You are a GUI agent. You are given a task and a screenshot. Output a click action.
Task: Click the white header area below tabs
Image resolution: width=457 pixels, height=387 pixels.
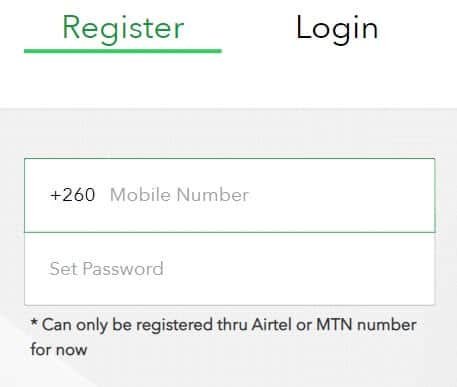(x=229, y=82)
